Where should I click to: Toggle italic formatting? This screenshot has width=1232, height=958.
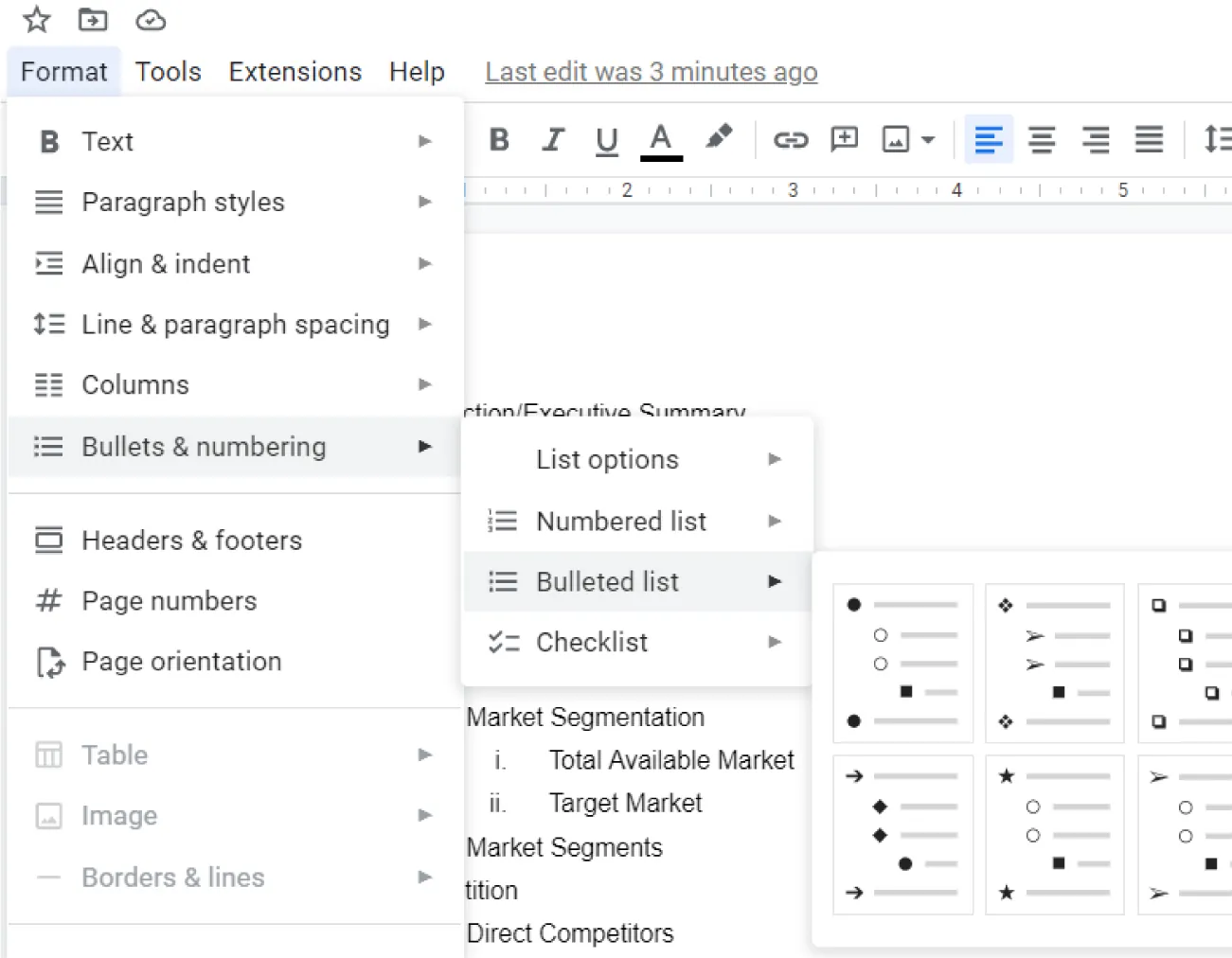[x=552, y=139]
